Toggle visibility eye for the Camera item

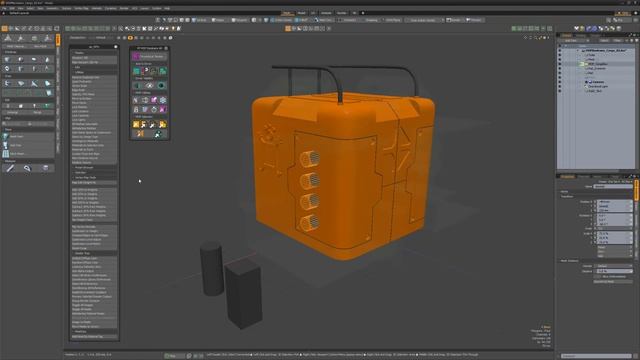tap(560, 82)
